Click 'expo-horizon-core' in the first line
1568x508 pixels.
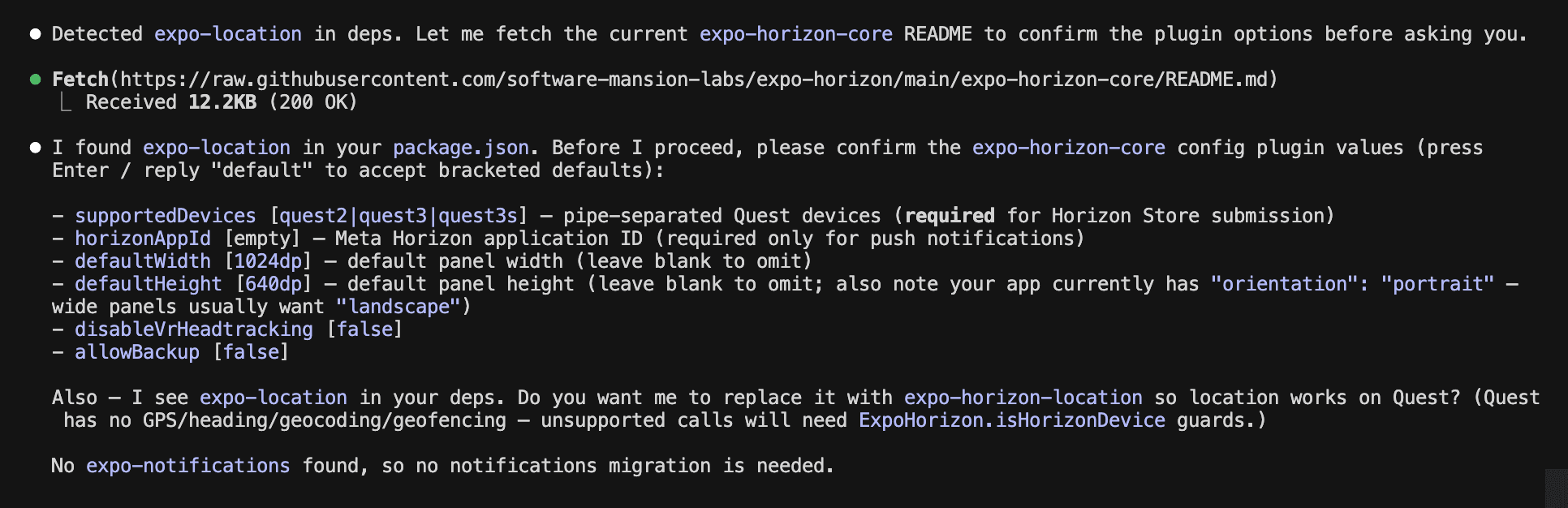[796, 34]
